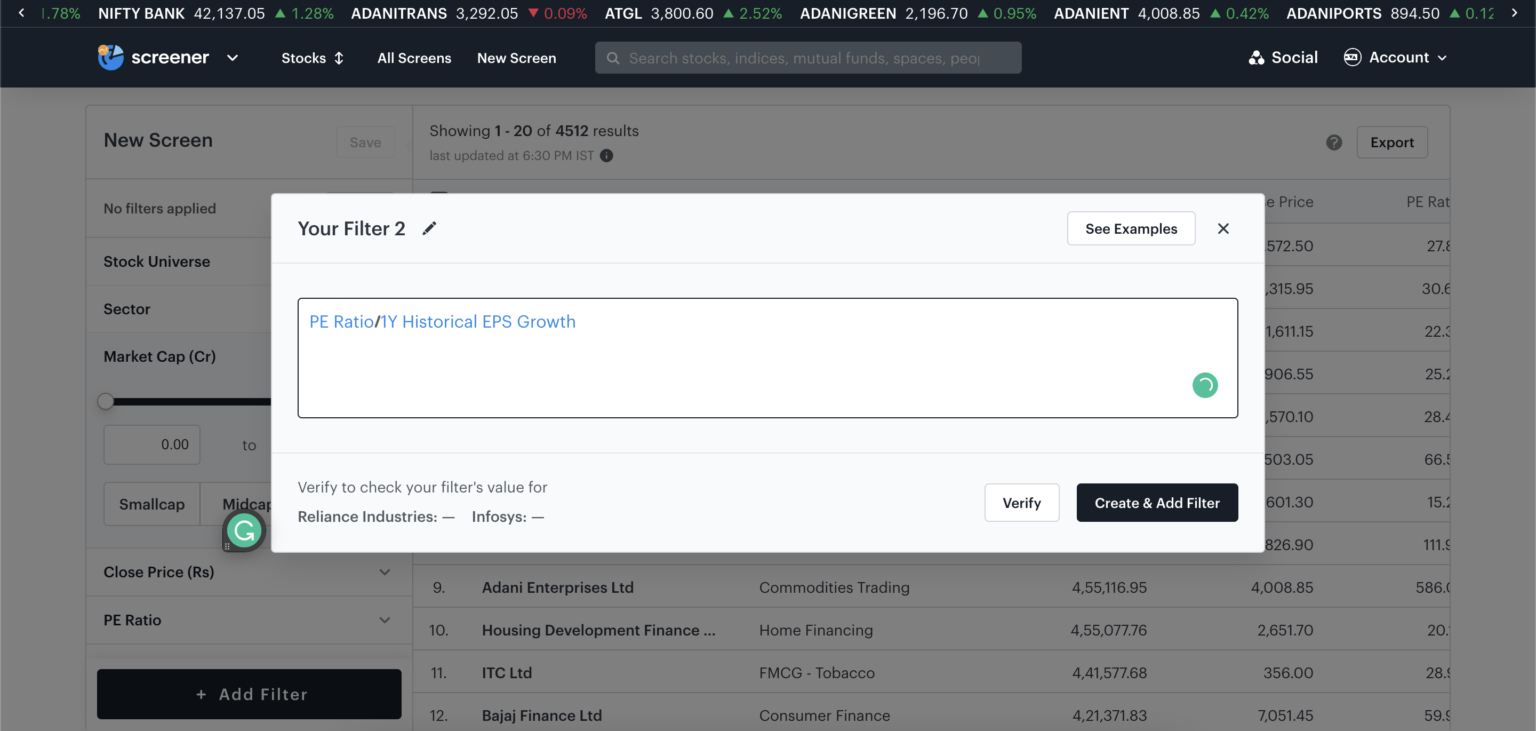The width and height of the screenshot is (1536, 731).
Task: Click the help question mark icon
Action: [1334, 142]
